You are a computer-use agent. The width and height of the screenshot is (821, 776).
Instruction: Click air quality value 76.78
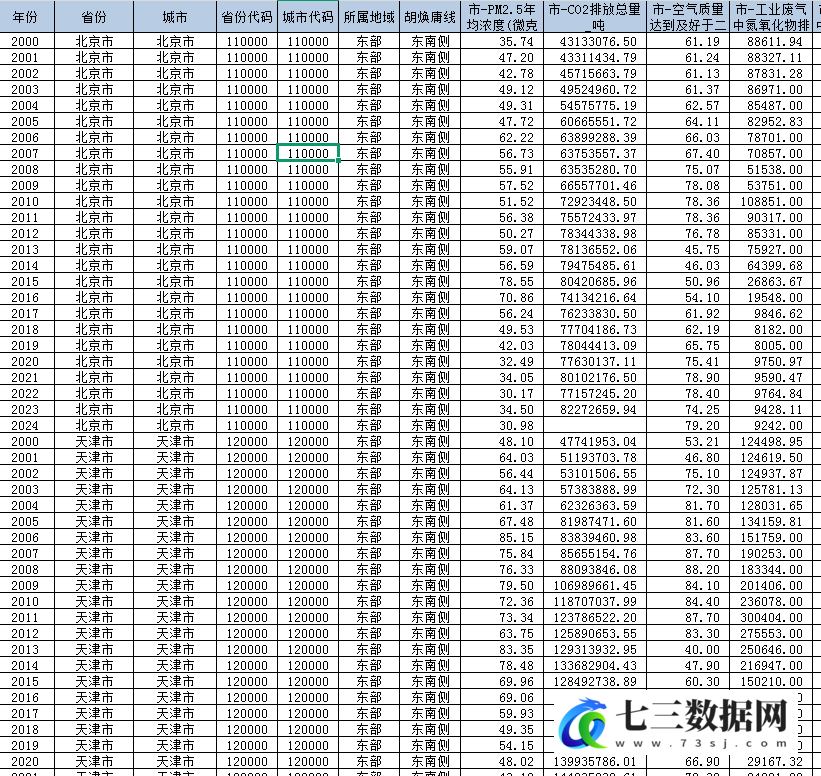(688, 234)
